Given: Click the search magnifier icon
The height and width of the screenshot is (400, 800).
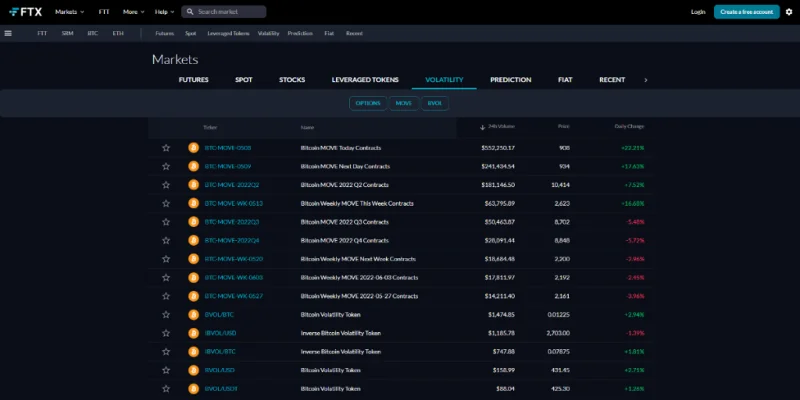Looking at the screenshot, I should coord(190,12).
